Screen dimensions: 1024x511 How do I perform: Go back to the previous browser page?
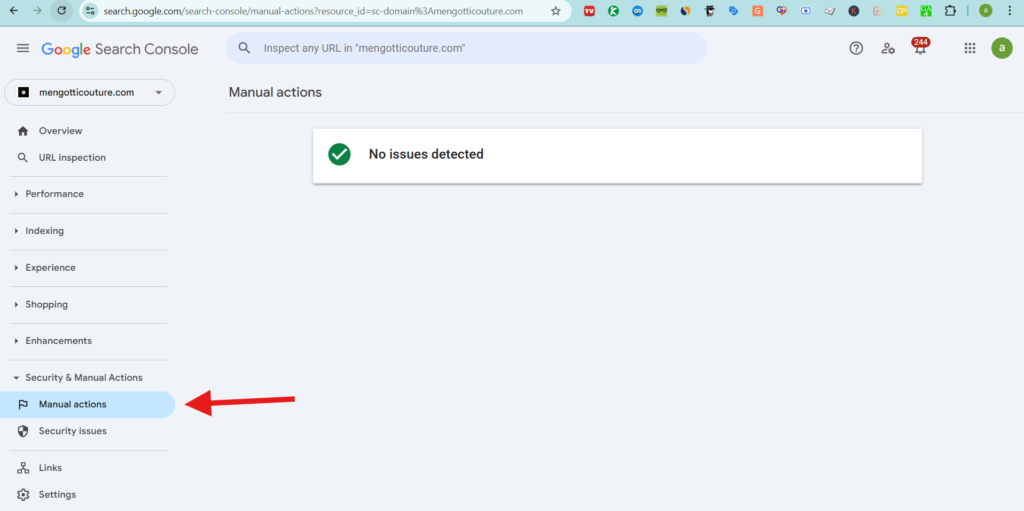14,10
